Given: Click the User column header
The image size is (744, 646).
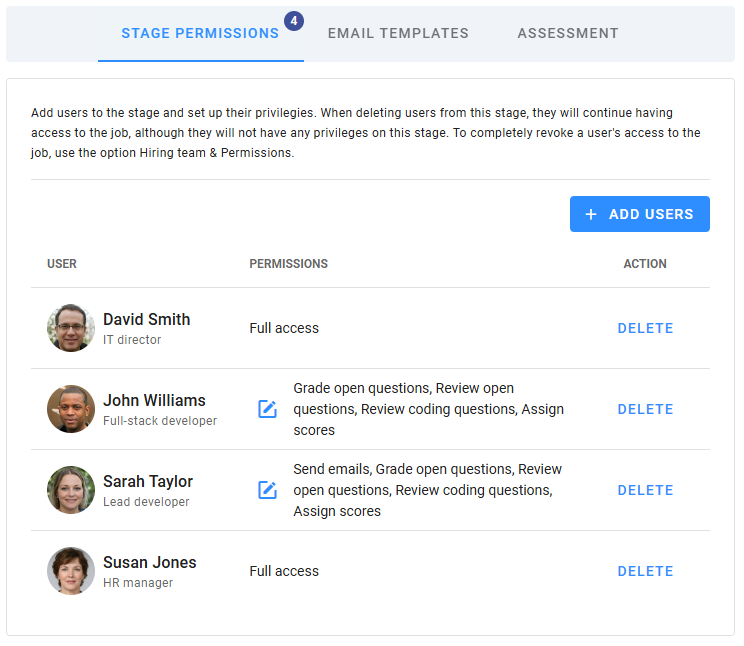Looking at the screenshot, I should [x=62, y=264].
